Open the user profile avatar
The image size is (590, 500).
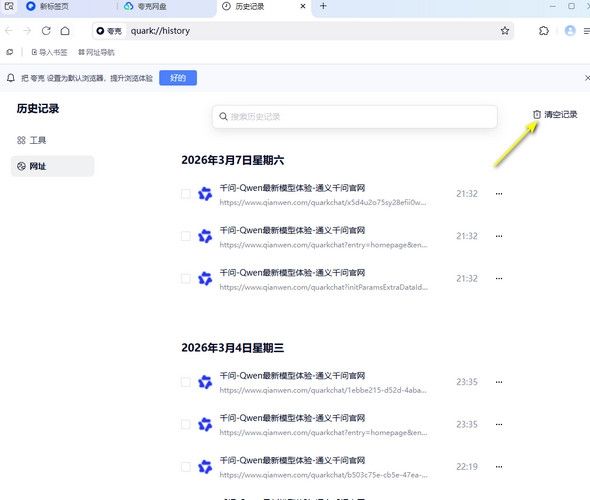tap(570, 31)
